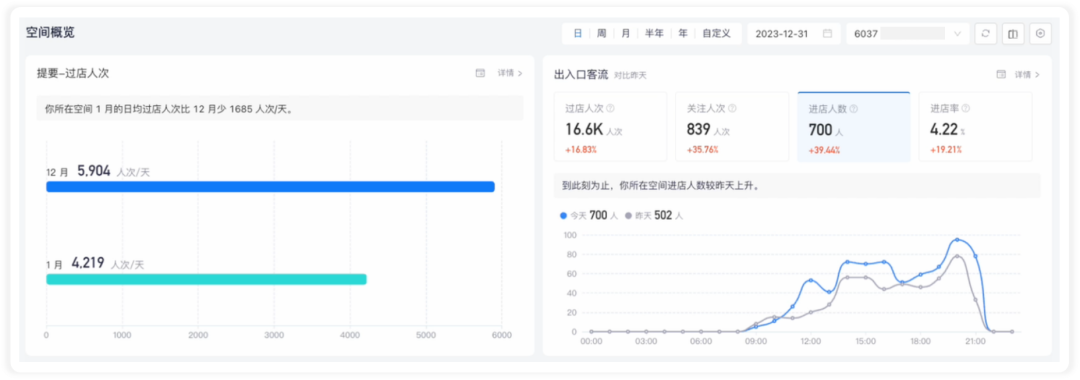Click the split-view compare icon button

click(1013, 34)
